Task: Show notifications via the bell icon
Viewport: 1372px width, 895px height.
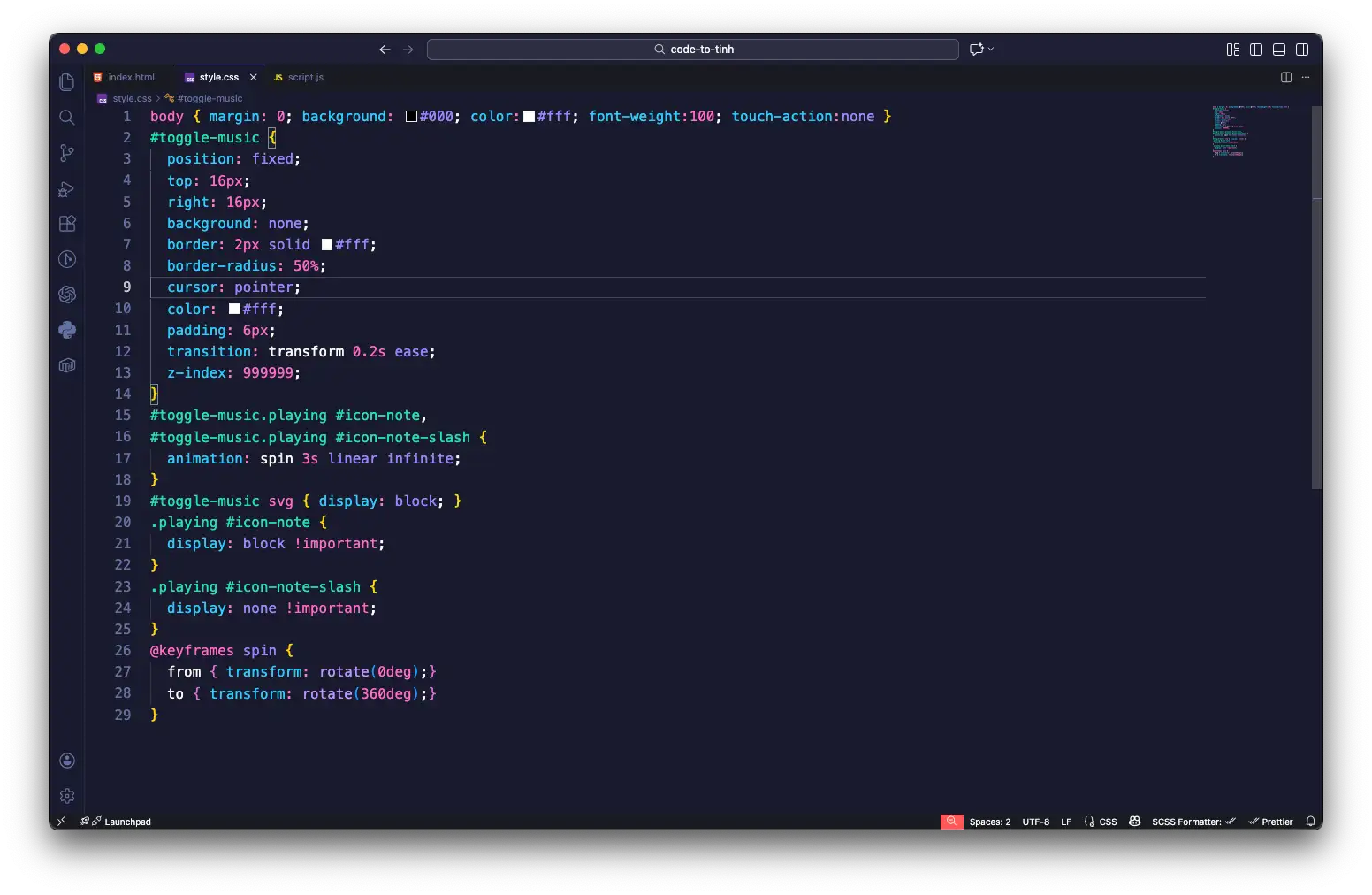Action: 1310,822
